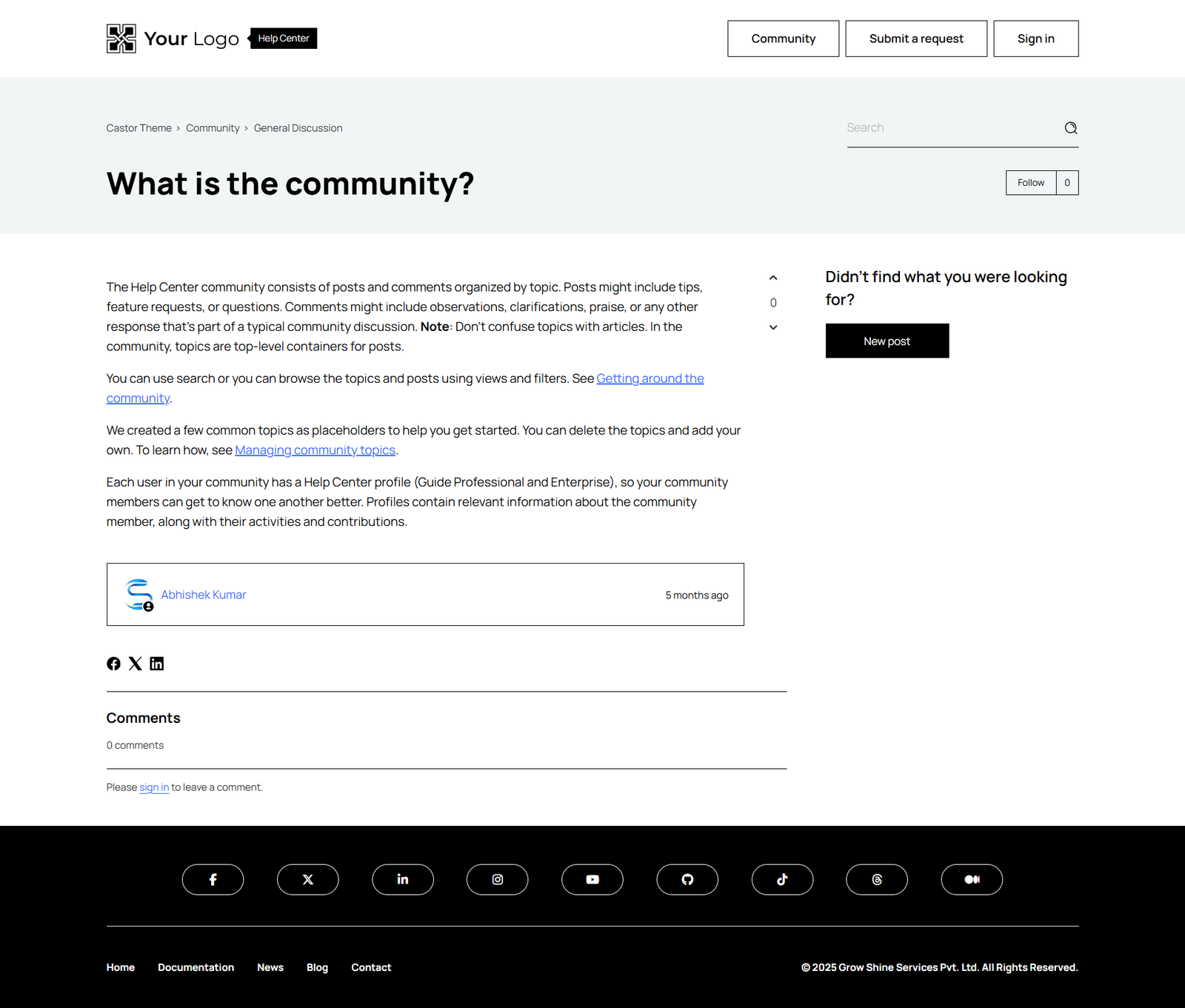Share post on X icon below article
This screenshot has height=1008, width=1185.
click(x=135, y=664)
